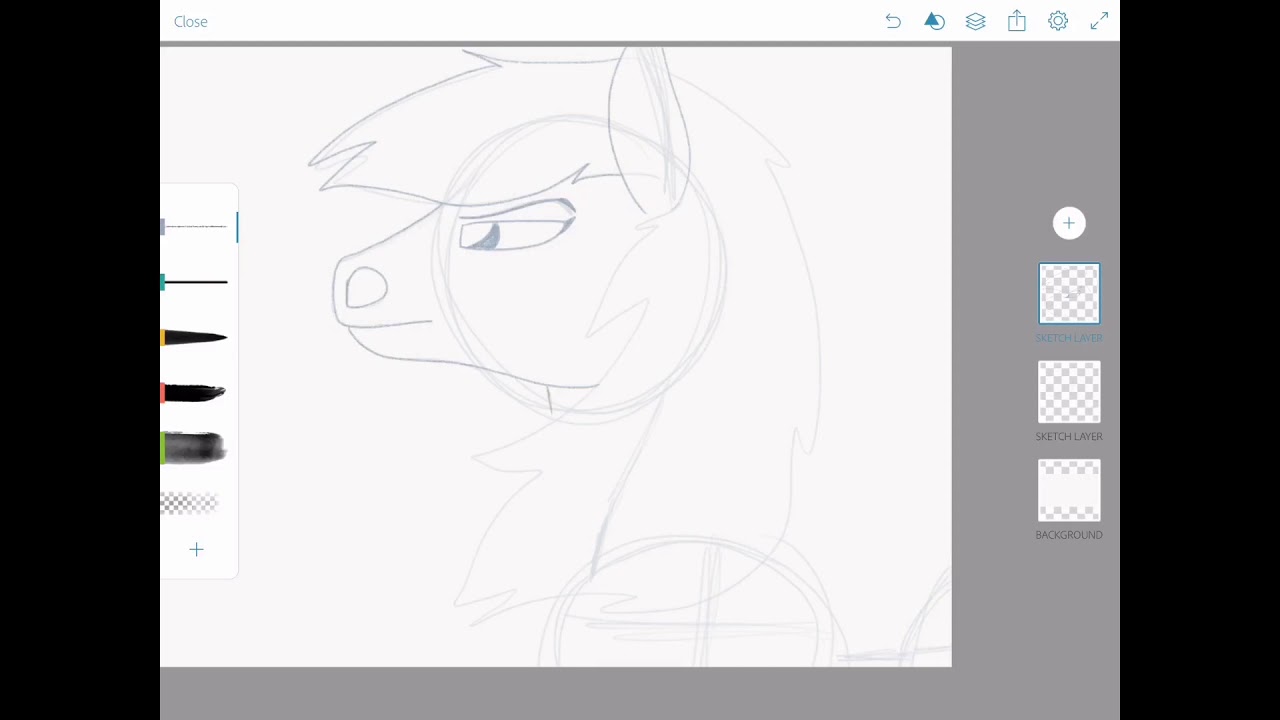Click the second SKETCH LAYER label
The height and width of the screenshot is (720, 1280).
click(x=1069, y=437)
